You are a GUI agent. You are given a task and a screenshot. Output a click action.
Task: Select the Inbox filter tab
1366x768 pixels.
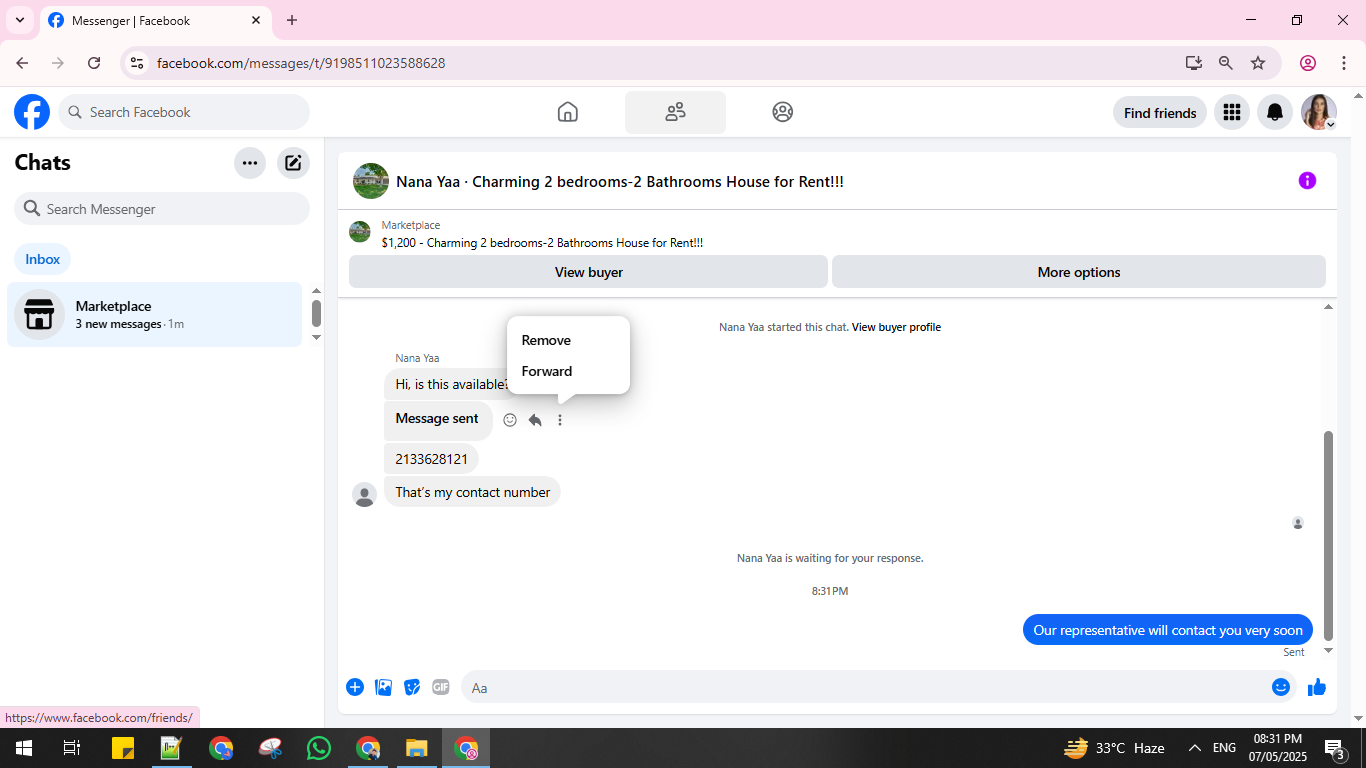(x=43, y=259)
